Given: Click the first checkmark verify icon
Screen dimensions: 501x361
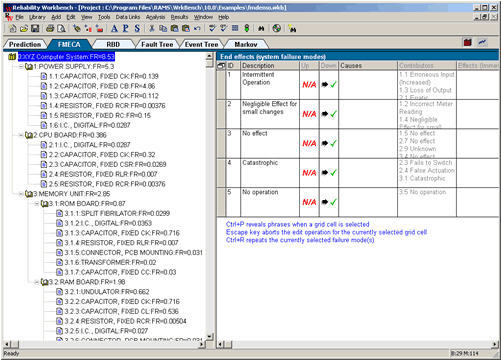Looking at the screenshot, I should click(212, 29).
